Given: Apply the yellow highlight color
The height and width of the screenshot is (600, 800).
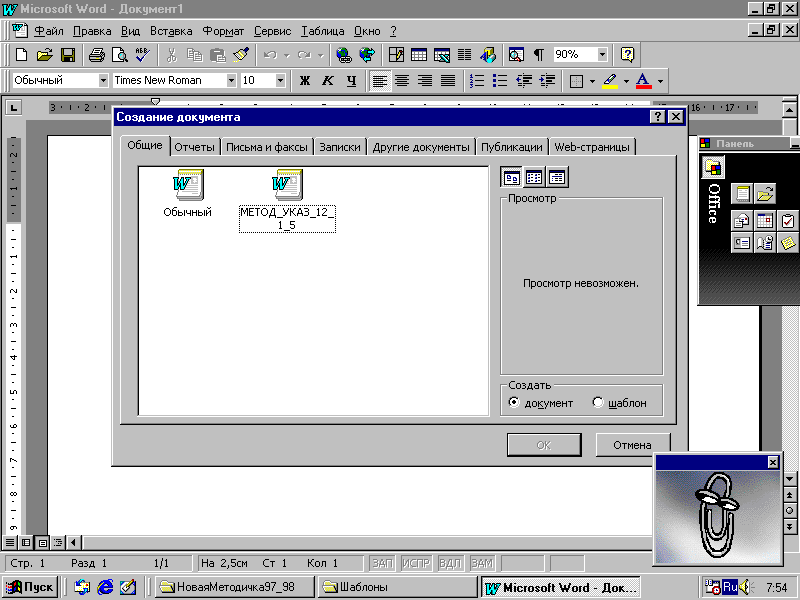Looking at the screenshot, I should pyautogui.click(x=610, y=81).
